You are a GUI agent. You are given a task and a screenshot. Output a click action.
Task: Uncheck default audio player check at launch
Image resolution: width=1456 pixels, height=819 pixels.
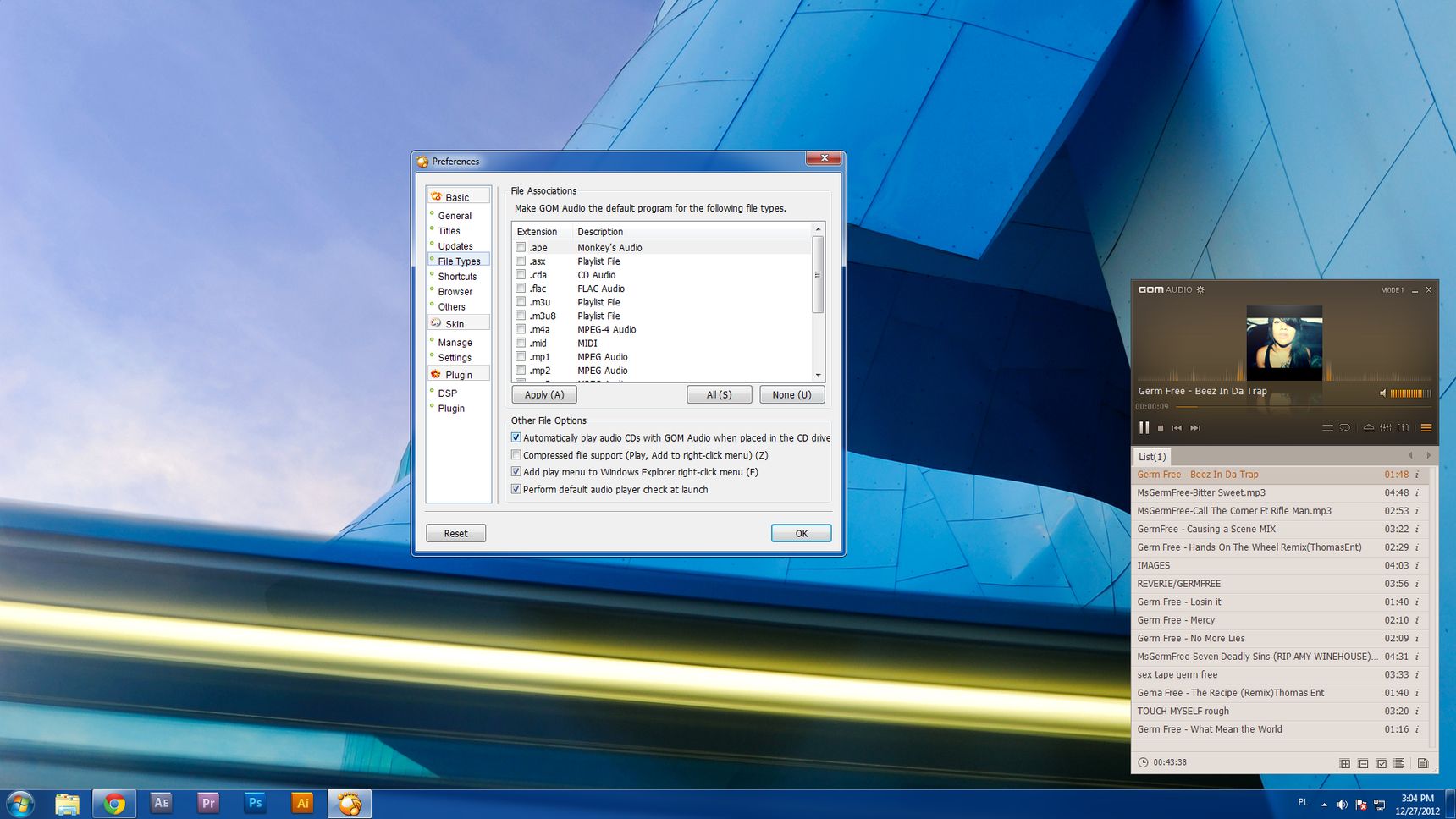(516, 489)
